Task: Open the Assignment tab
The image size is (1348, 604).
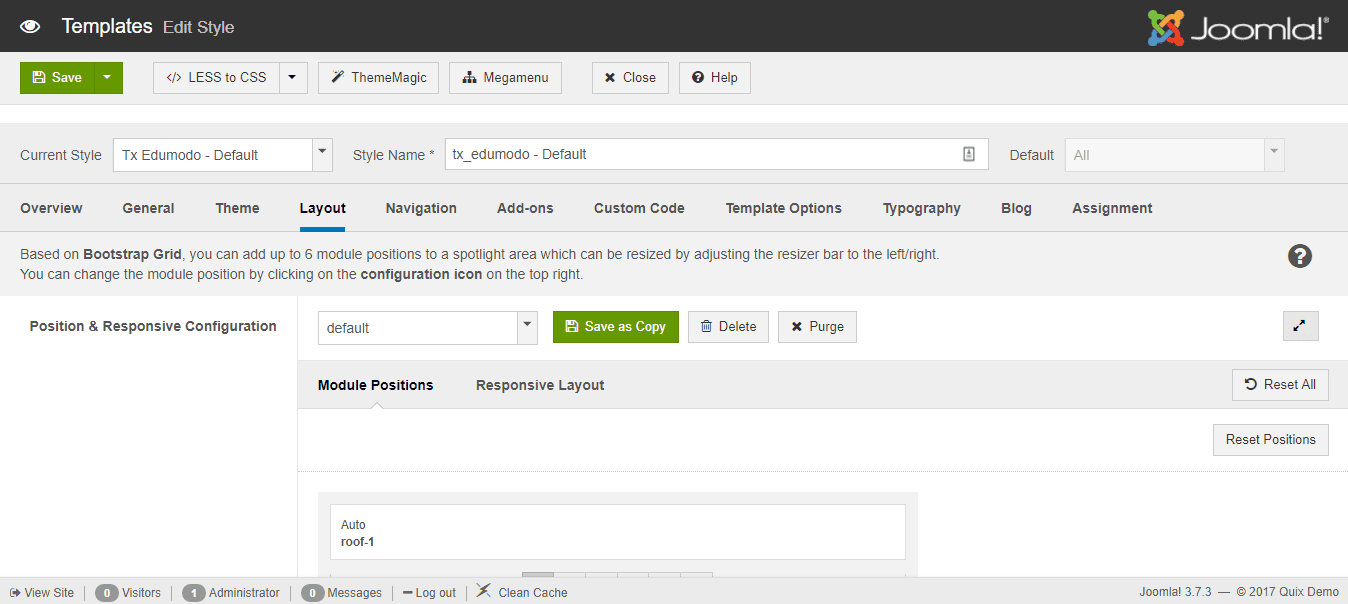Action: coord(1111,208)
